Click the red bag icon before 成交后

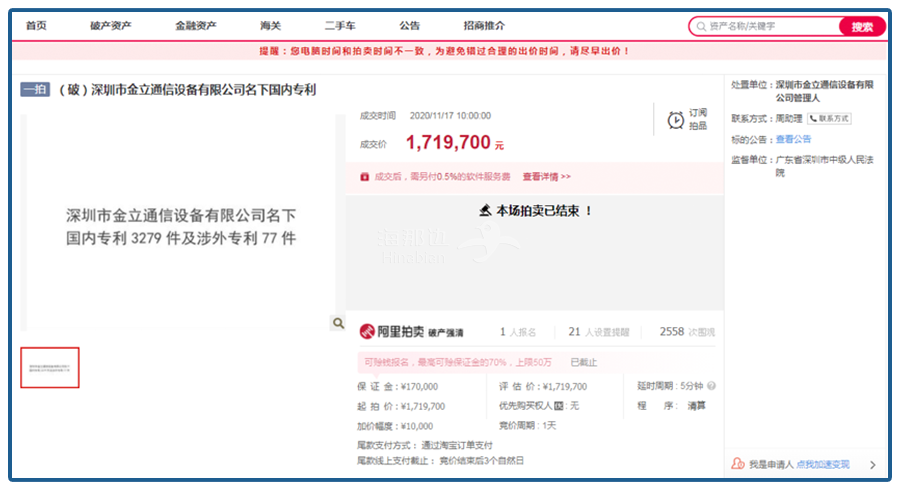point(365,177)
